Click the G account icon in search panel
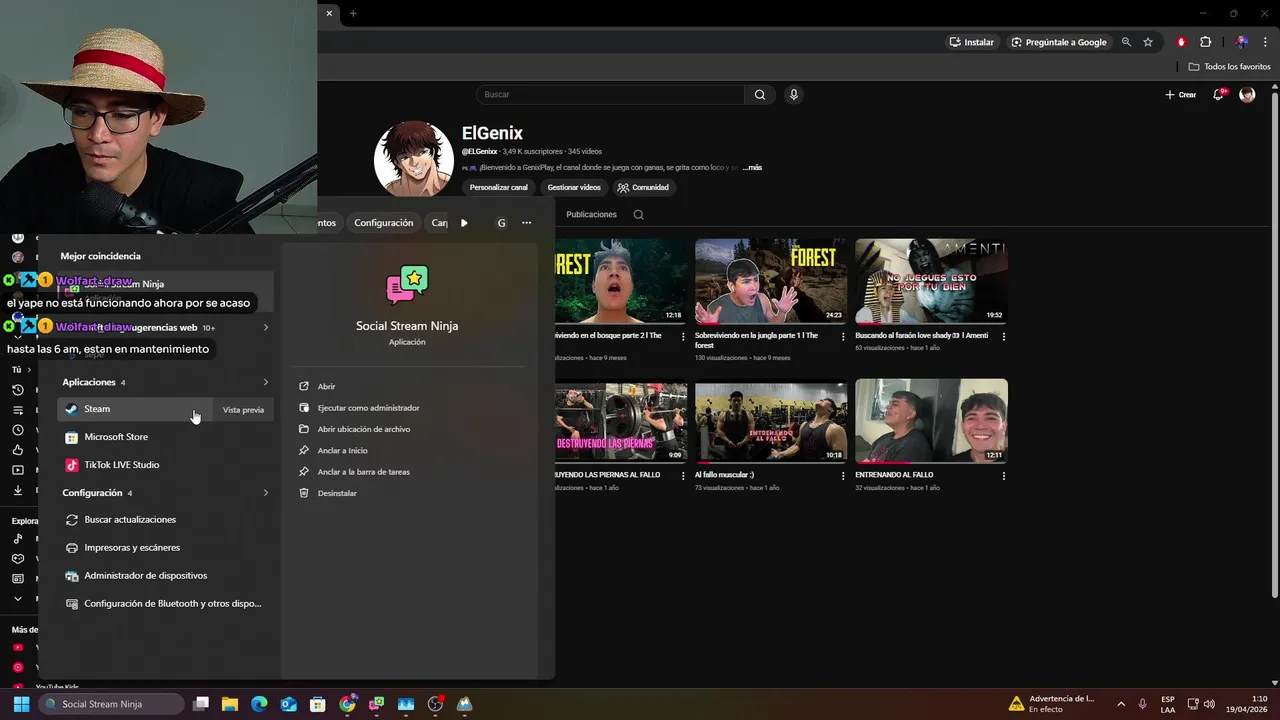Screen dimensions: 1280x720 point(501,223)
